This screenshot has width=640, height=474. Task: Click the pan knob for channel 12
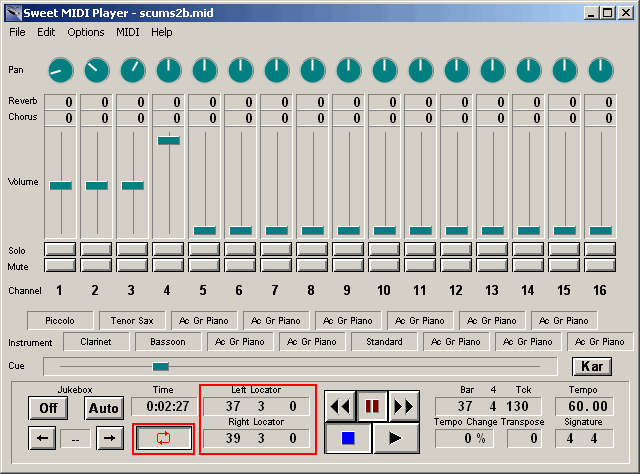click(x=457, y=70)
